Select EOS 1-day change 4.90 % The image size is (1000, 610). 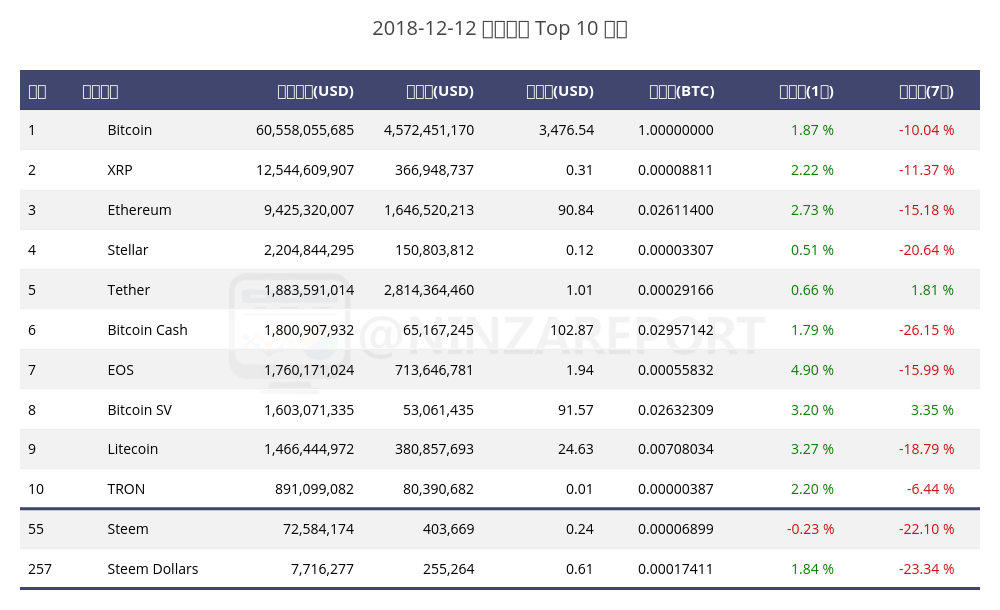pyautogui.click(x=812, y=370)
